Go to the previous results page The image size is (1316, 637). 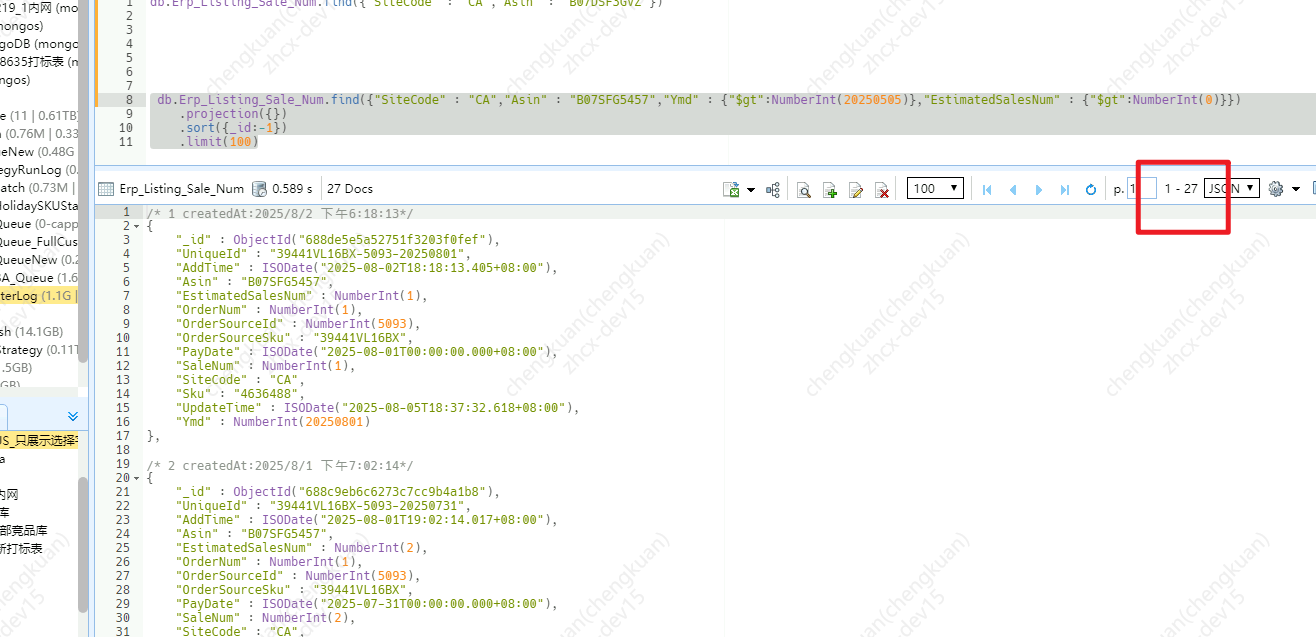(x=1013, y=189)
